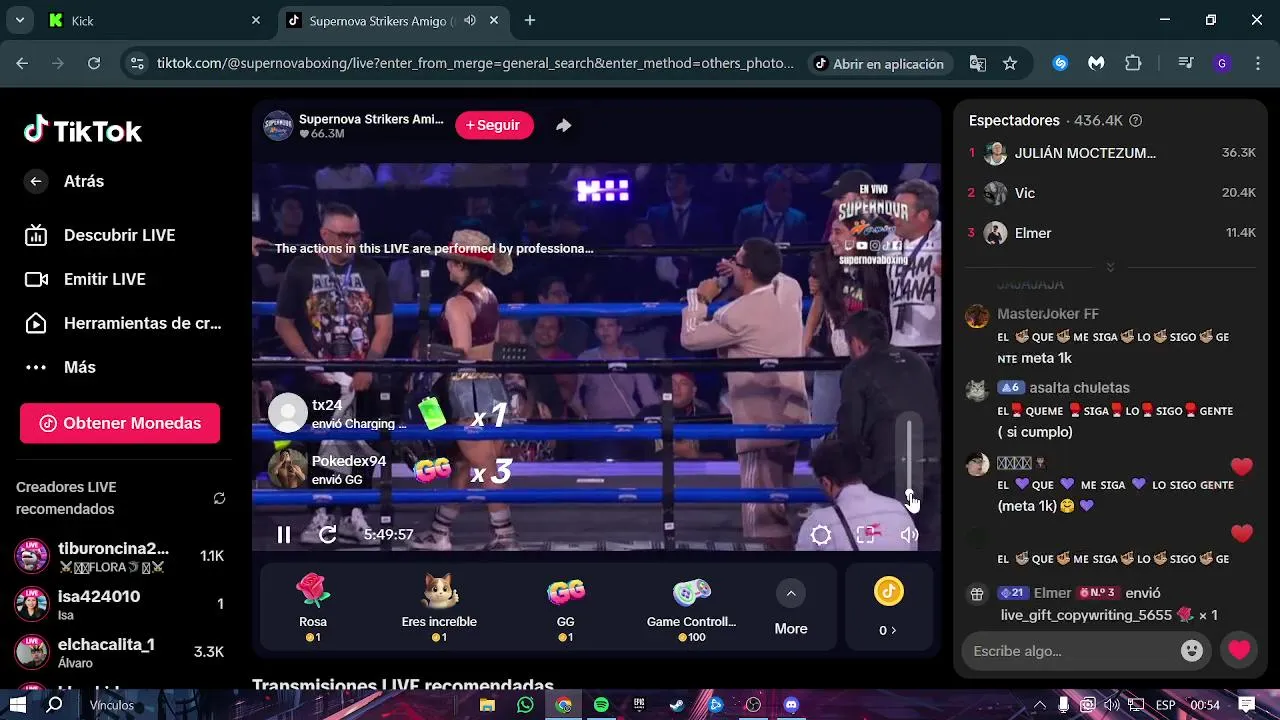Viewport: 1280px width, 720px height.
Task: Open isa424010 live creator
Action: [x=120, y=604]
